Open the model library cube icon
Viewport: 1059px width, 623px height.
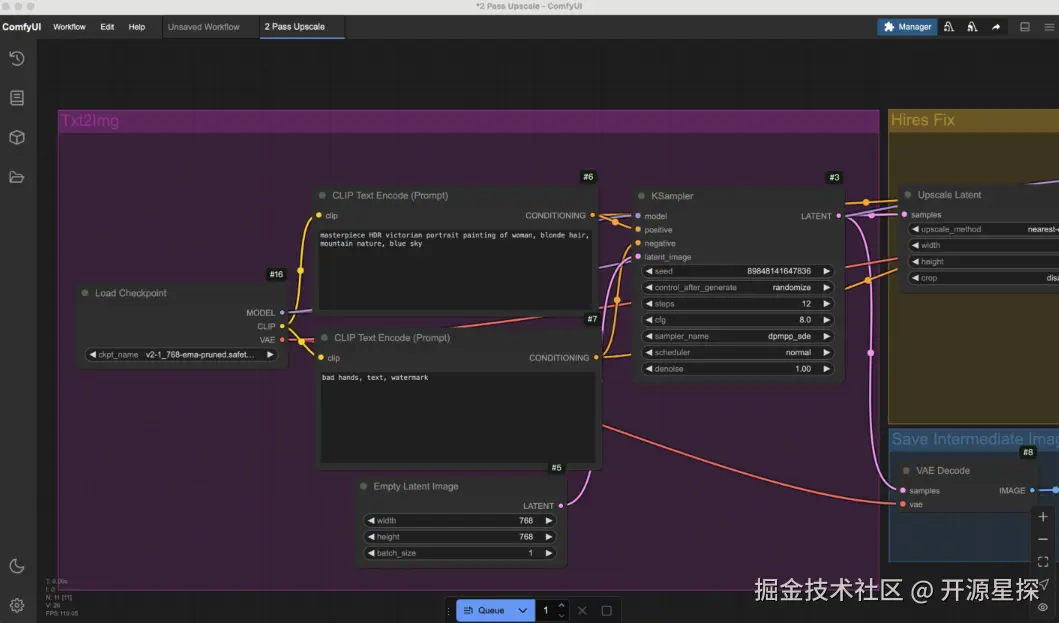pos(17,137)
